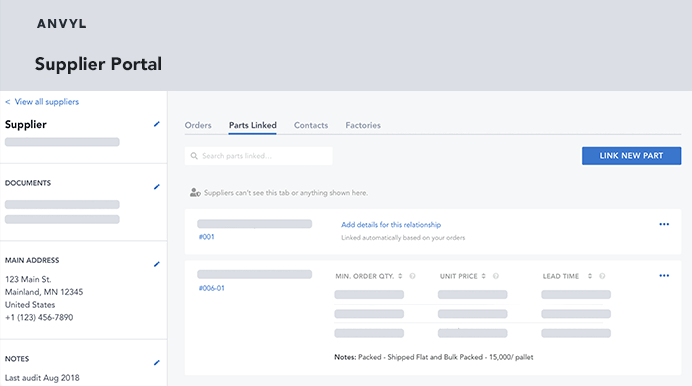Click the search magnifier icon
The height and width of the screenshot is (386, 692).
pos(194,156)
